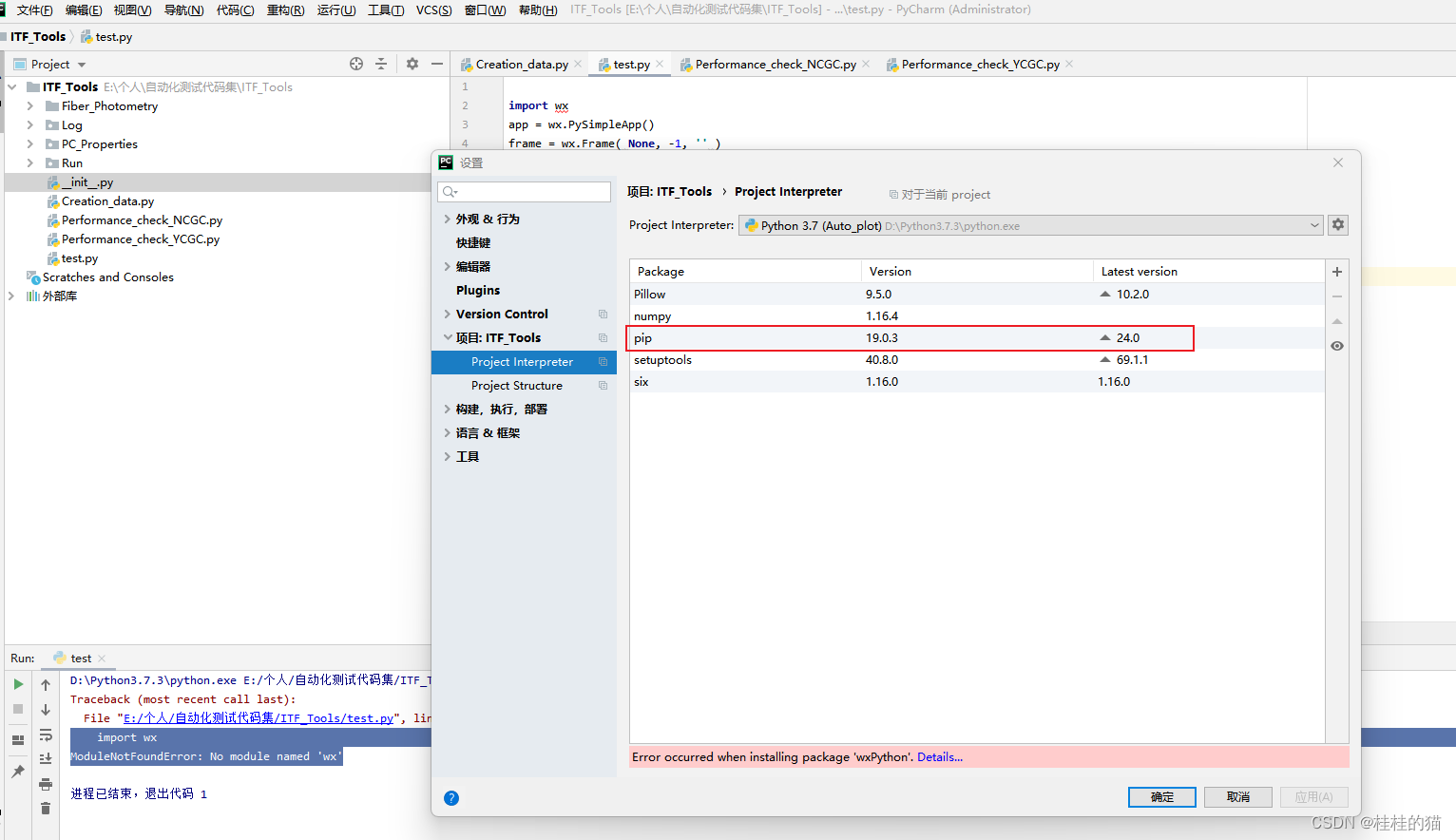Select the setuptools package row

click(977, 360)
